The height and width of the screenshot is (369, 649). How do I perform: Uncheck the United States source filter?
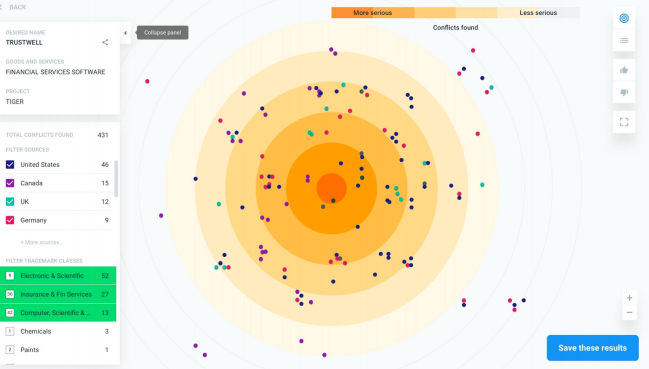[x=10, y=165]
